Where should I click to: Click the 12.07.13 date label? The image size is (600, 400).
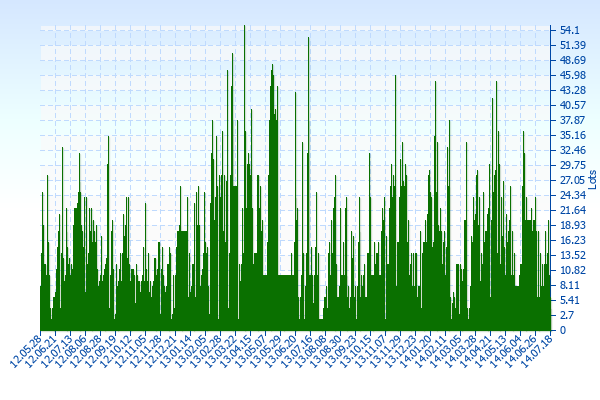[x=56, y=351]
